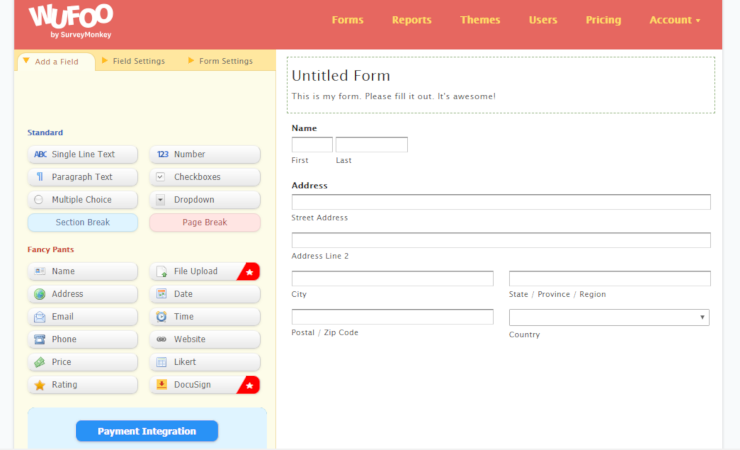Switch to the Form Settings tab
This screenshot has height=450, width=740.
(220, 61)
